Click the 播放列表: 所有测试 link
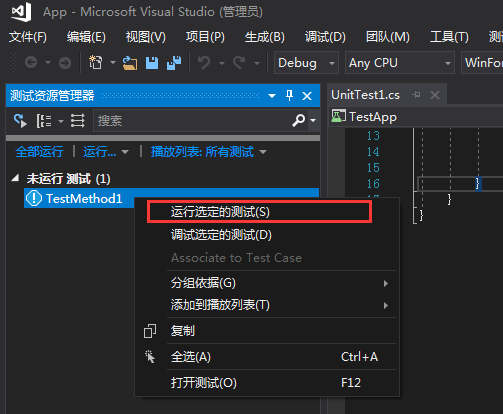The image size is (503, 414). pyautogui.click(x=202, y=152)
